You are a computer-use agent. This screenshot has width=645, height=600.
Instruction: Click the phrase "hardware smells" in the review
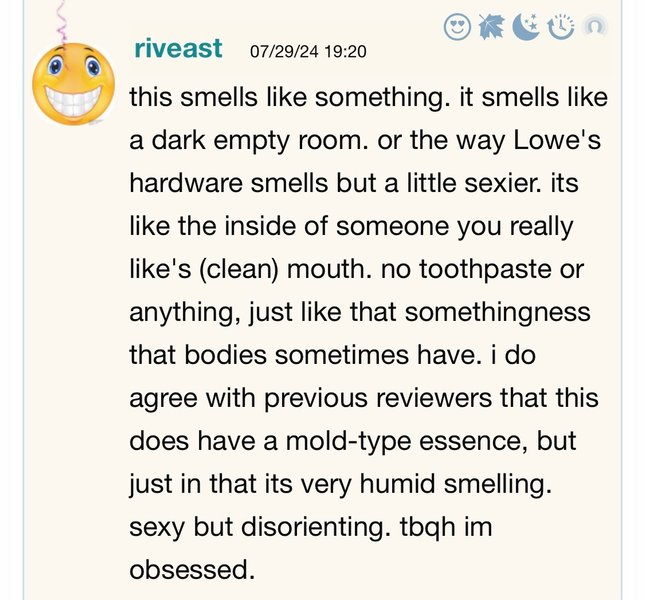pos(229,183)
